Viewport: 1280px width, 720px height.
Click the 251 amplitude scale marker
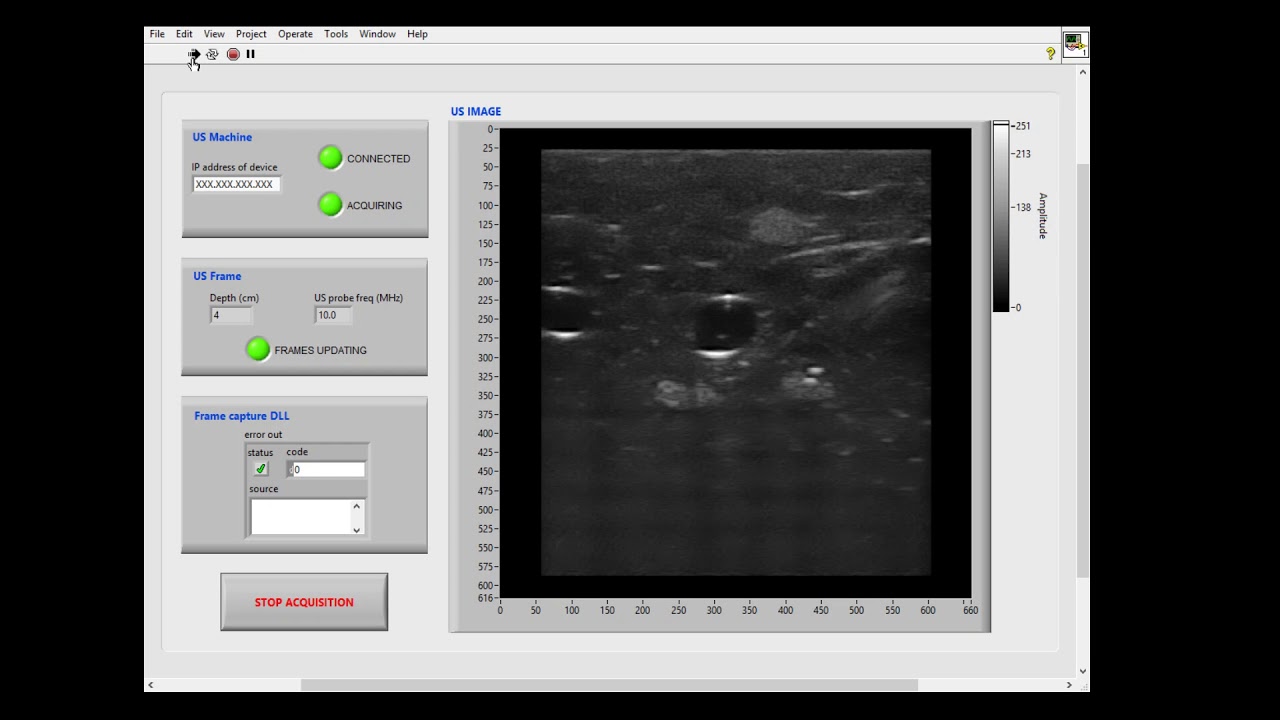click(x=1023, y=126)
